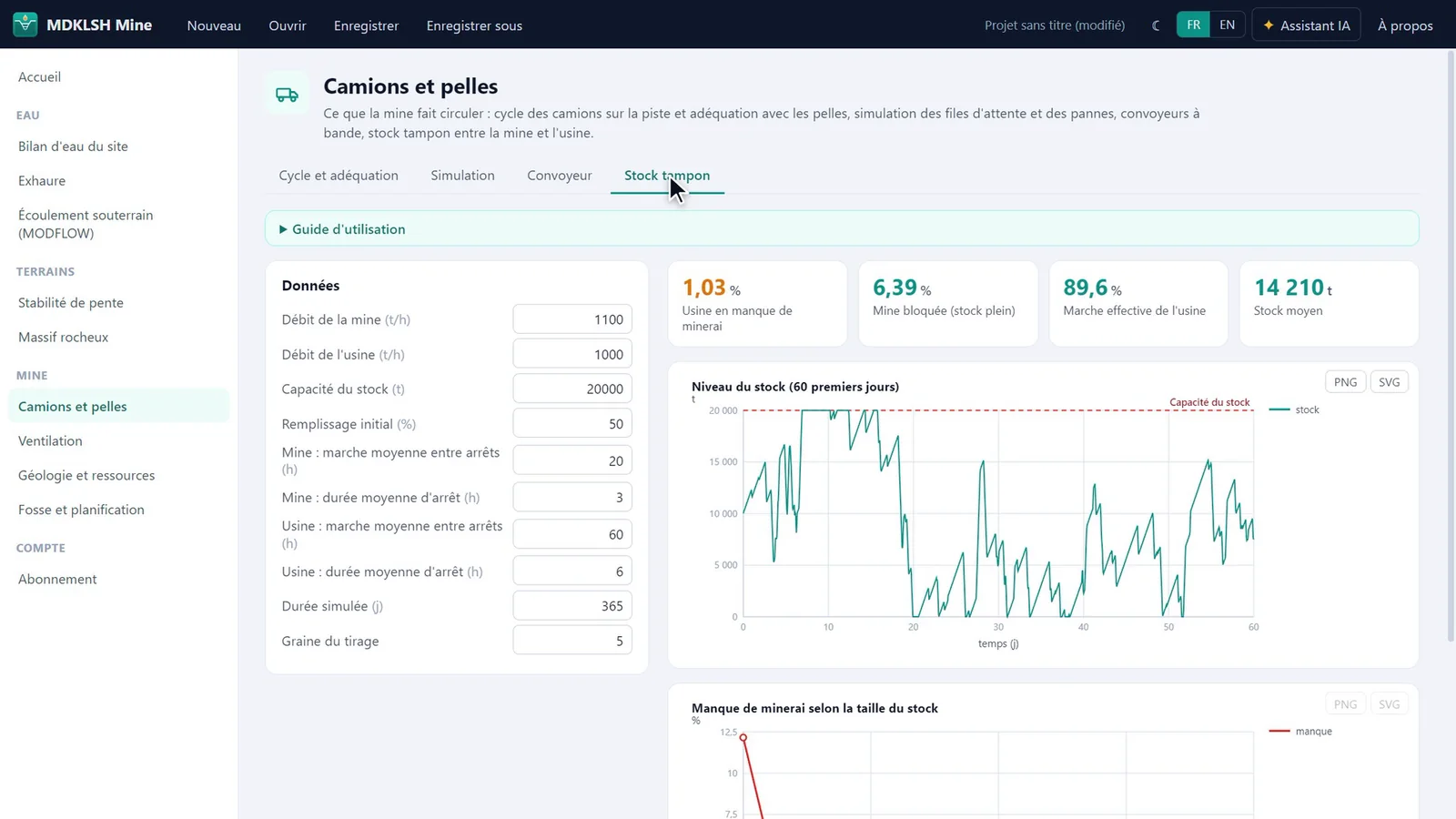Open the À propos page

tap(1405, 25)
